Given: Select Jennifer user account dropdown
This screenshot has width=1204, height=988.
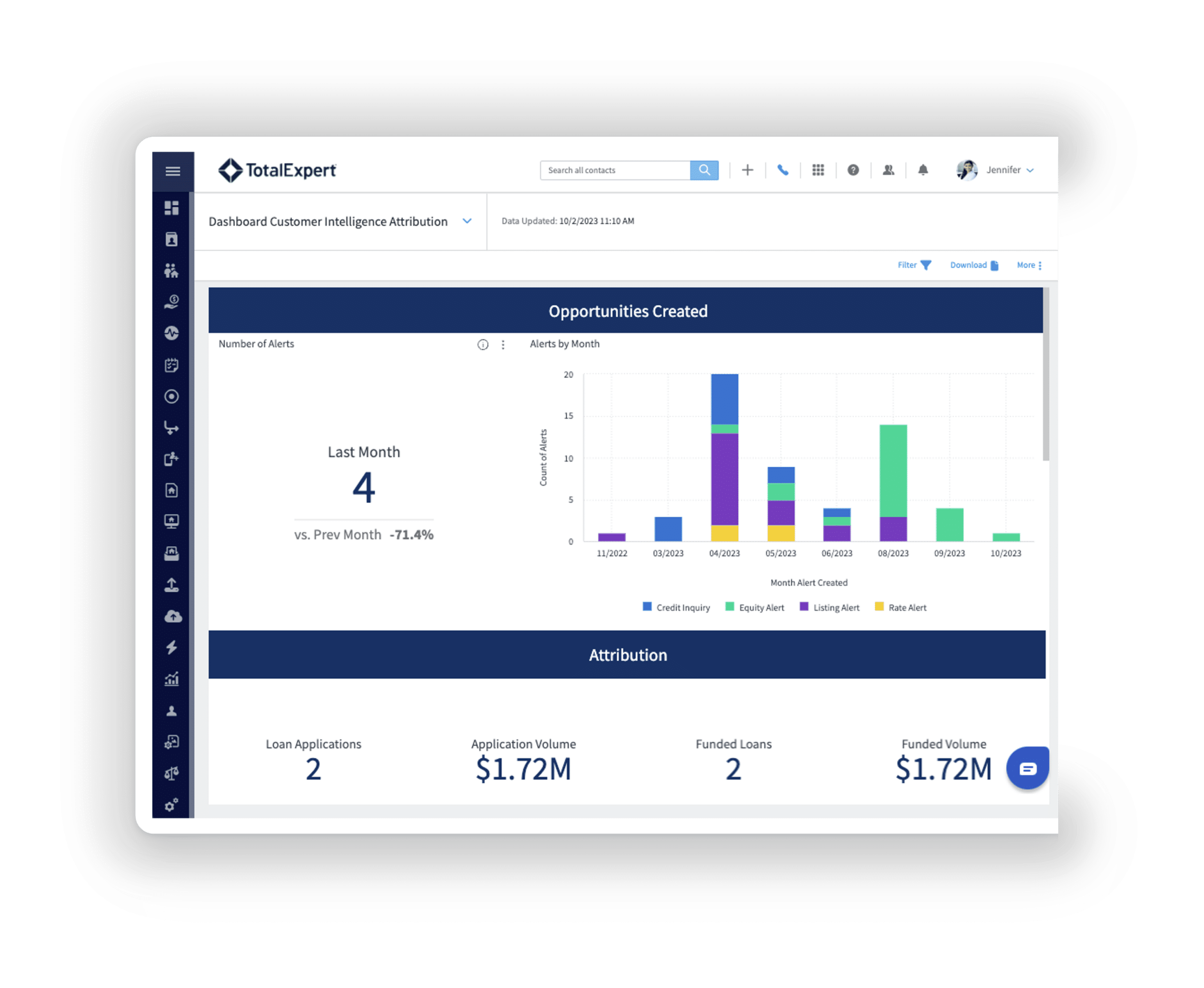Looking at the screenshot, I should 996,169.
